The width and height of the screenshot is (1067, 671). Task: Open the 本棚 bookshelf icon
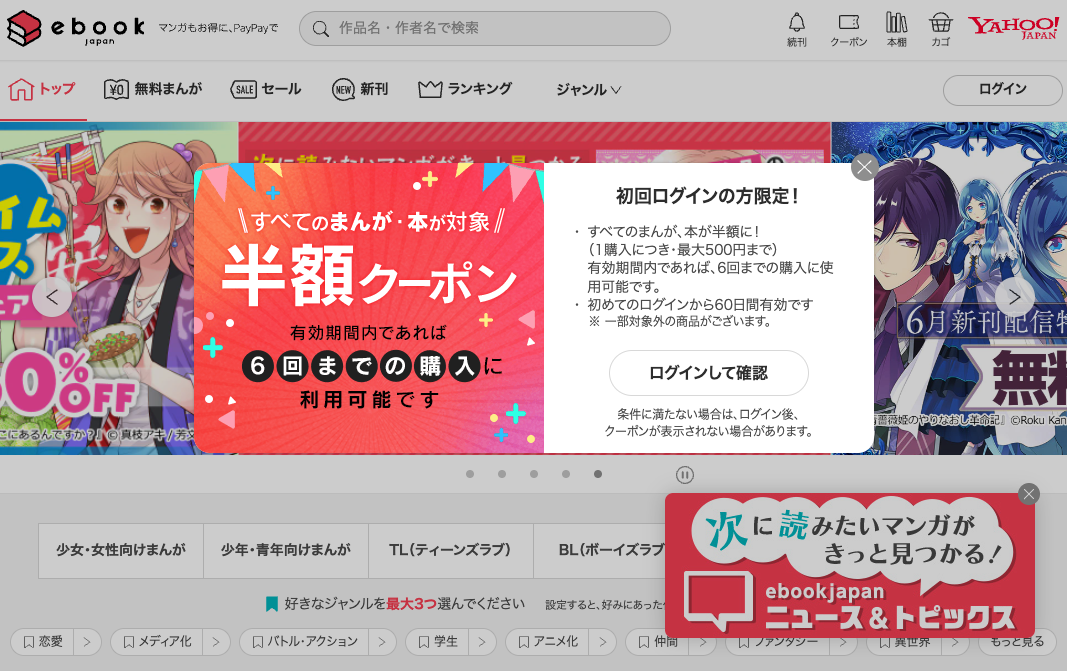(x=897, y=30)
